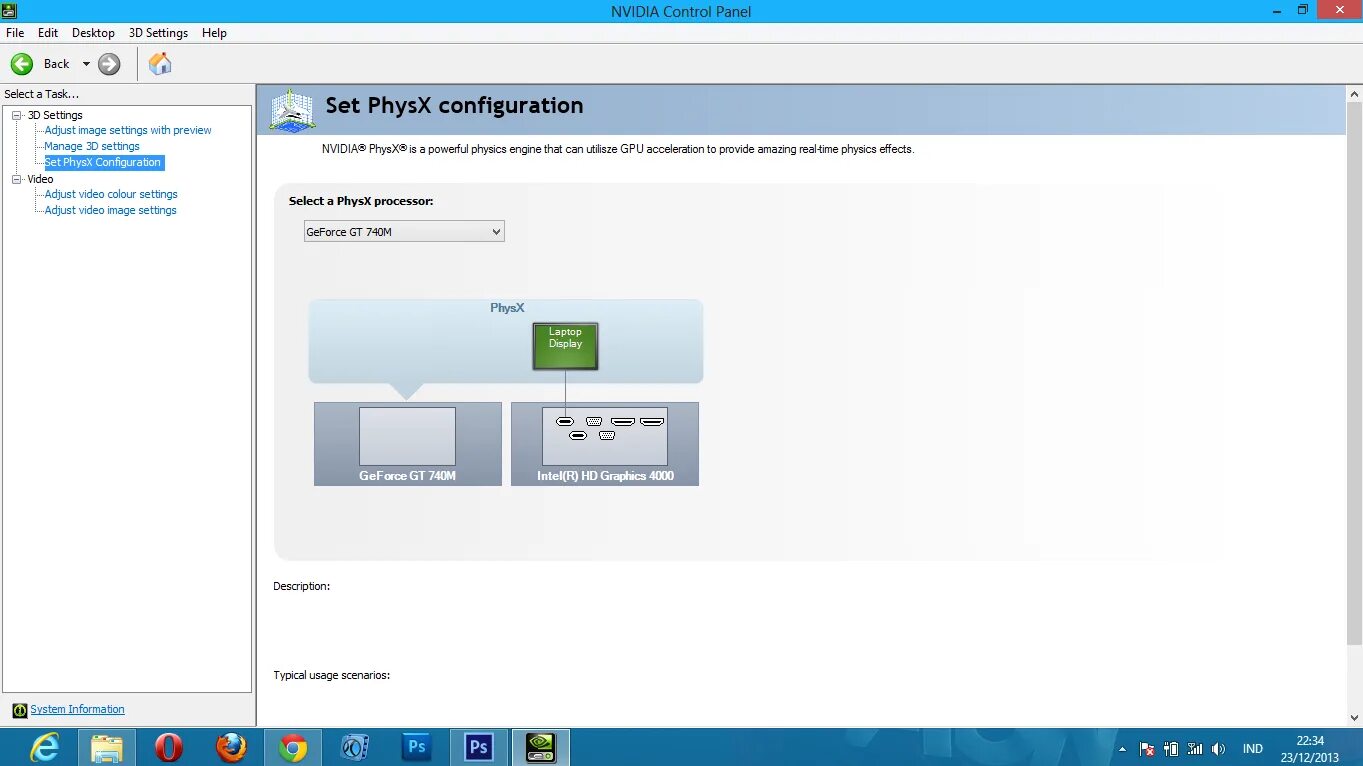The image size is (1363, 766).
Task: Open the Back history dropdown arrow
Action: pos(86,64)
